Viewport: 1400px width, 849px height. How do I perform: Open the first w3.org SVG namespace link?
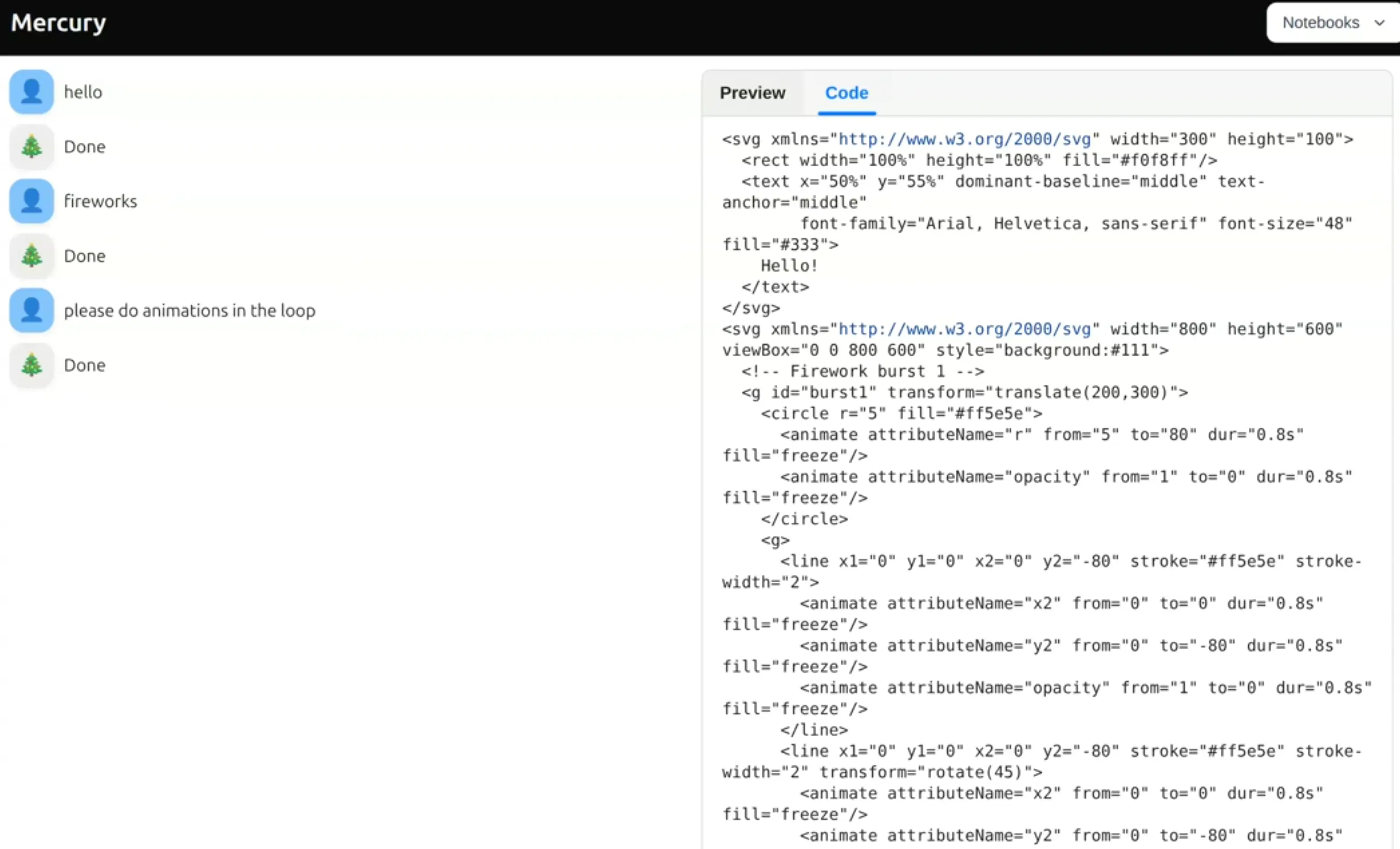[964, 139]
